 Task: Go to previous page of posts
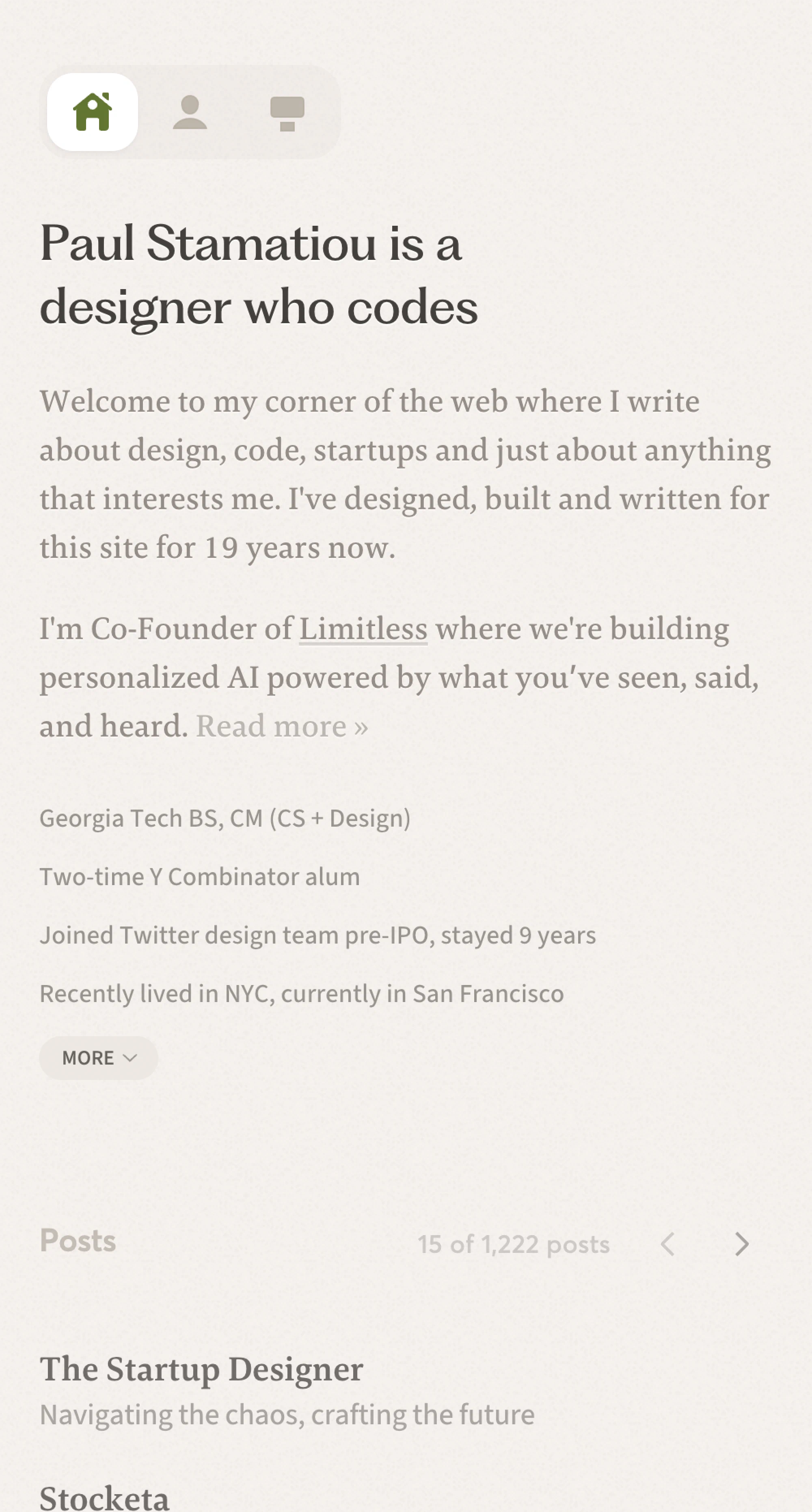667,1244
